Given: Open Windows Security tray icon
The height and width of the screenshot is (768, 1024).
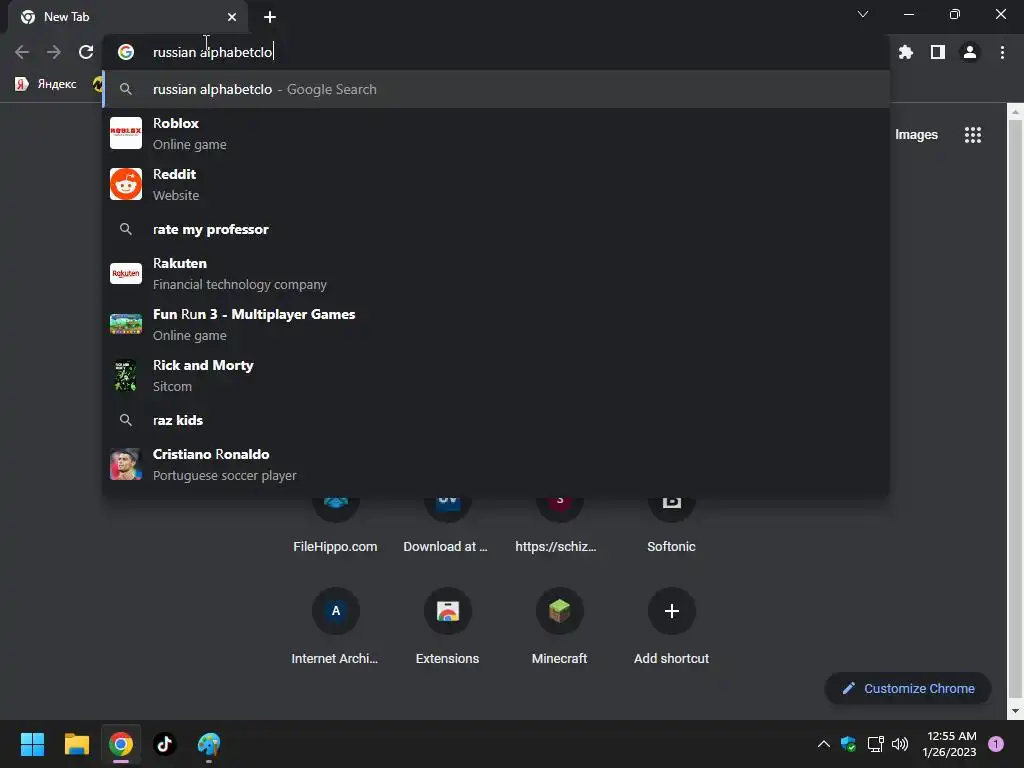Looking at the screenshot, I should 848,744.
